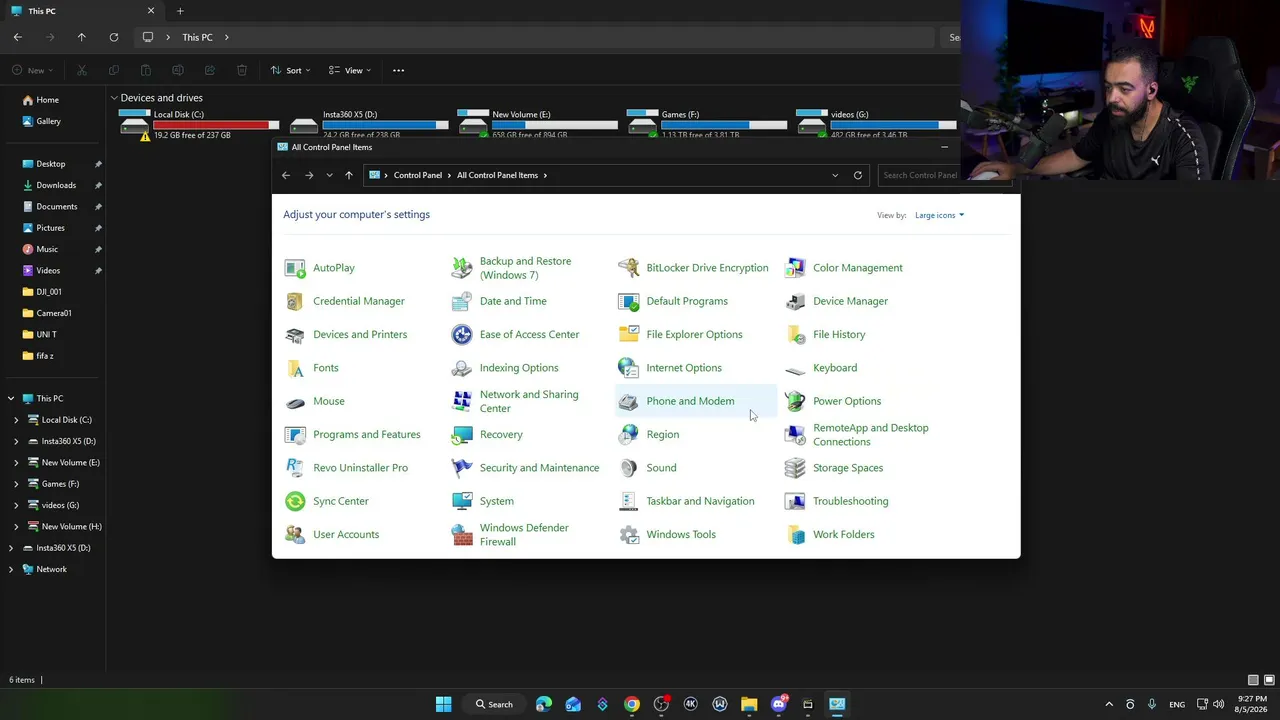The height and width of the screenshot is (720, 1280).
Task: Add a new tab in File Explorer
Action: click(180, 11)
